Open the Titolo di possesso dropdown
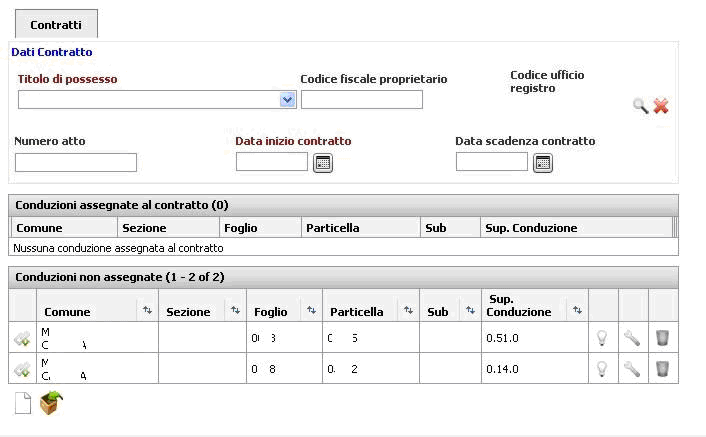The height and width of the screenshot is (437, 706). (287, 99)
